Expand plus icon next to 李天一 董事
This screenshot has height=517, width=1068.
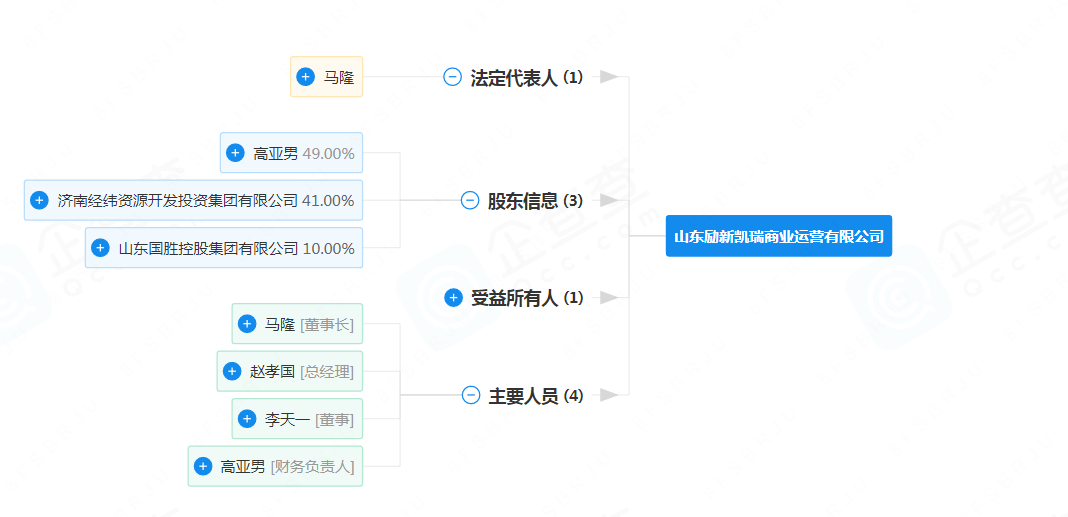(x=247, y=419)
